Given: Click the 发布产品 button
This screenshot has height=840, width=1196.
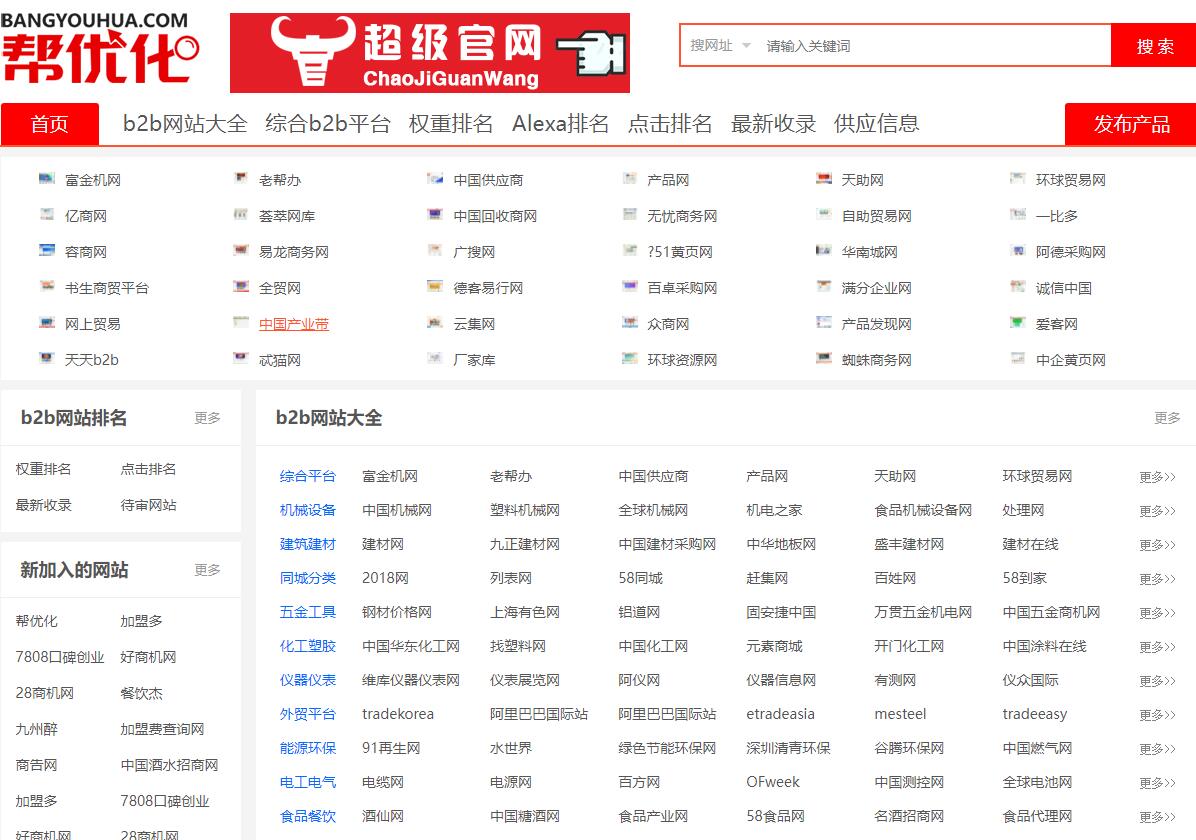Looking at the screenshot, I should (x=1131, y=124).
